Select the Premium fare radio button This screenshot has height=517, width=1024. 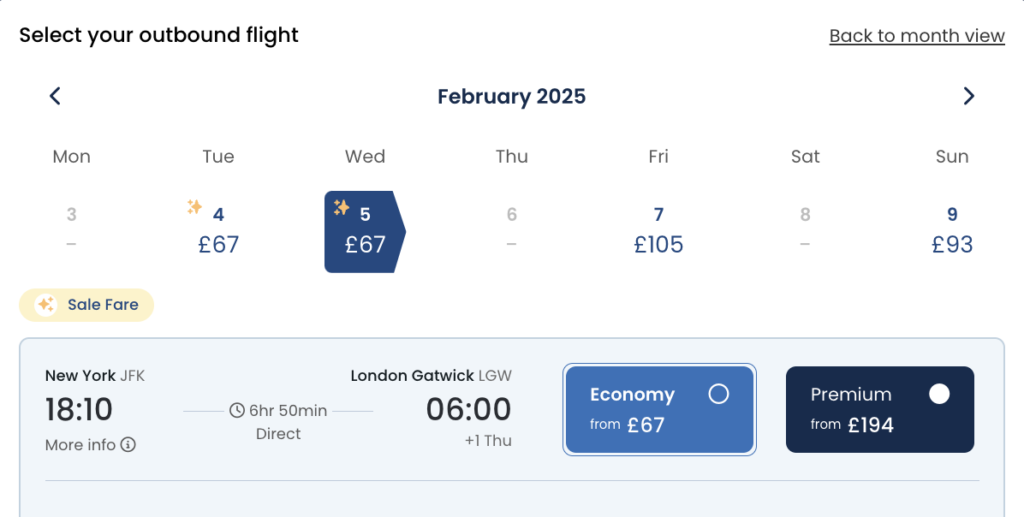[x=938, y=394]
